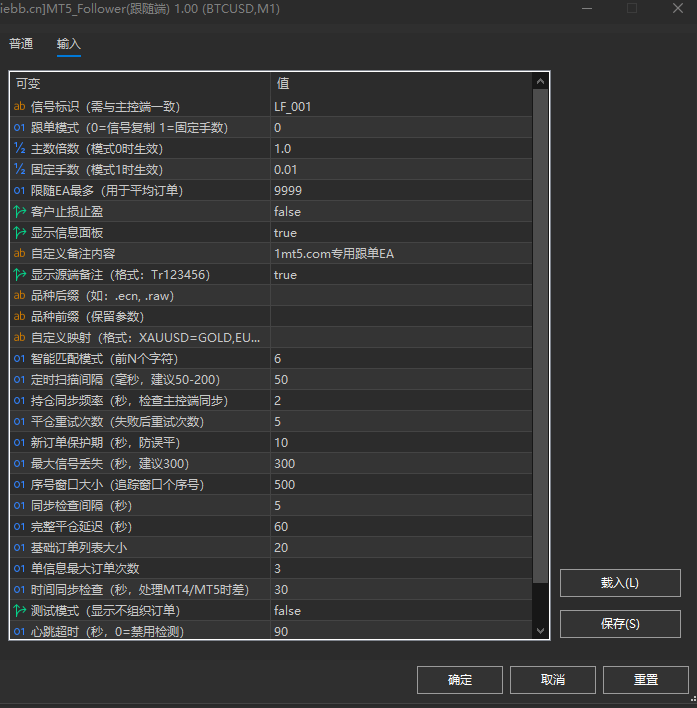Click the fraction icon beside 主数倍数
Viewport: 697px width, 708px height.
click(19, 149)
